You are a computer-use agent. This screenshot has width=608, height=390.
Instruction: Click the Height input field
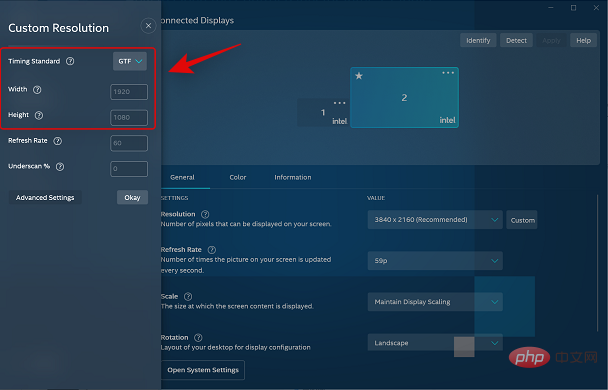129,117
